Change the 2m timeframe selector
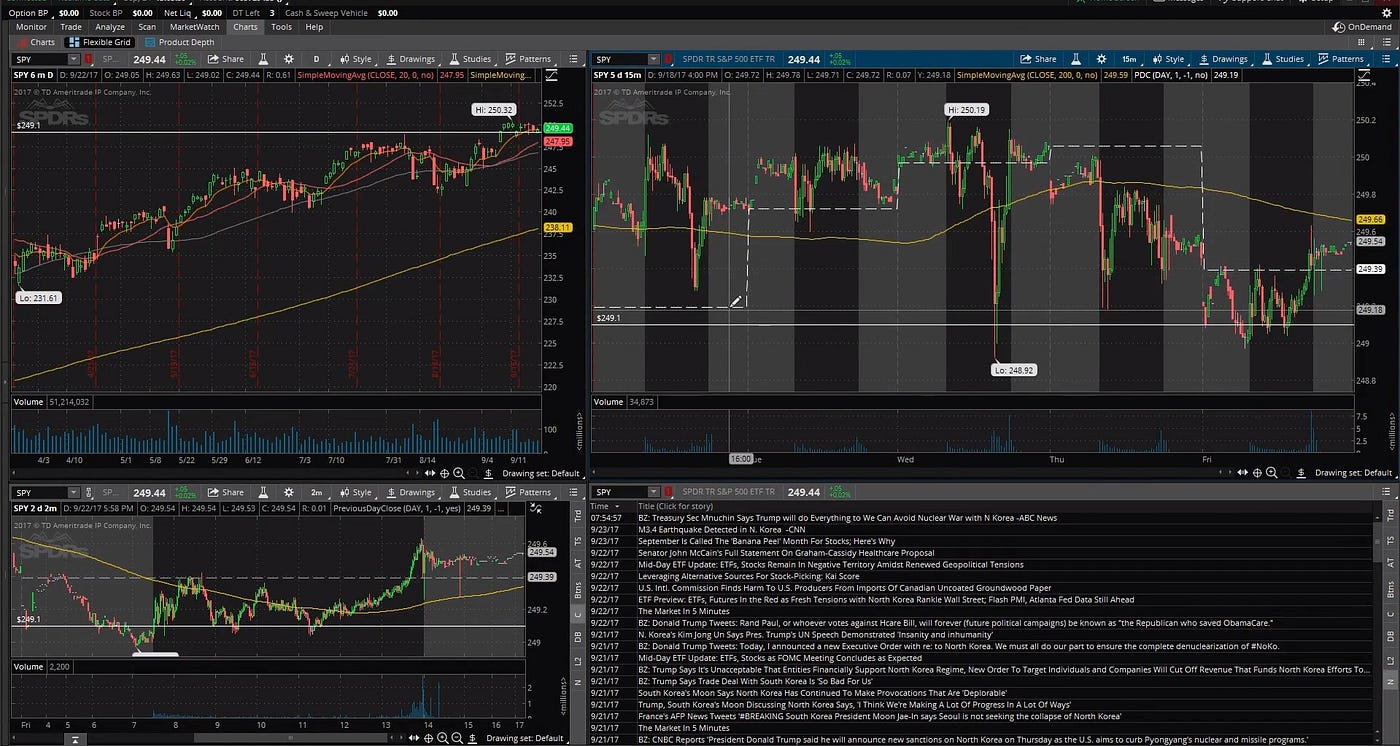Viewport: 1400px width, 746px height. pyautogui.click(x=317, y=492)
